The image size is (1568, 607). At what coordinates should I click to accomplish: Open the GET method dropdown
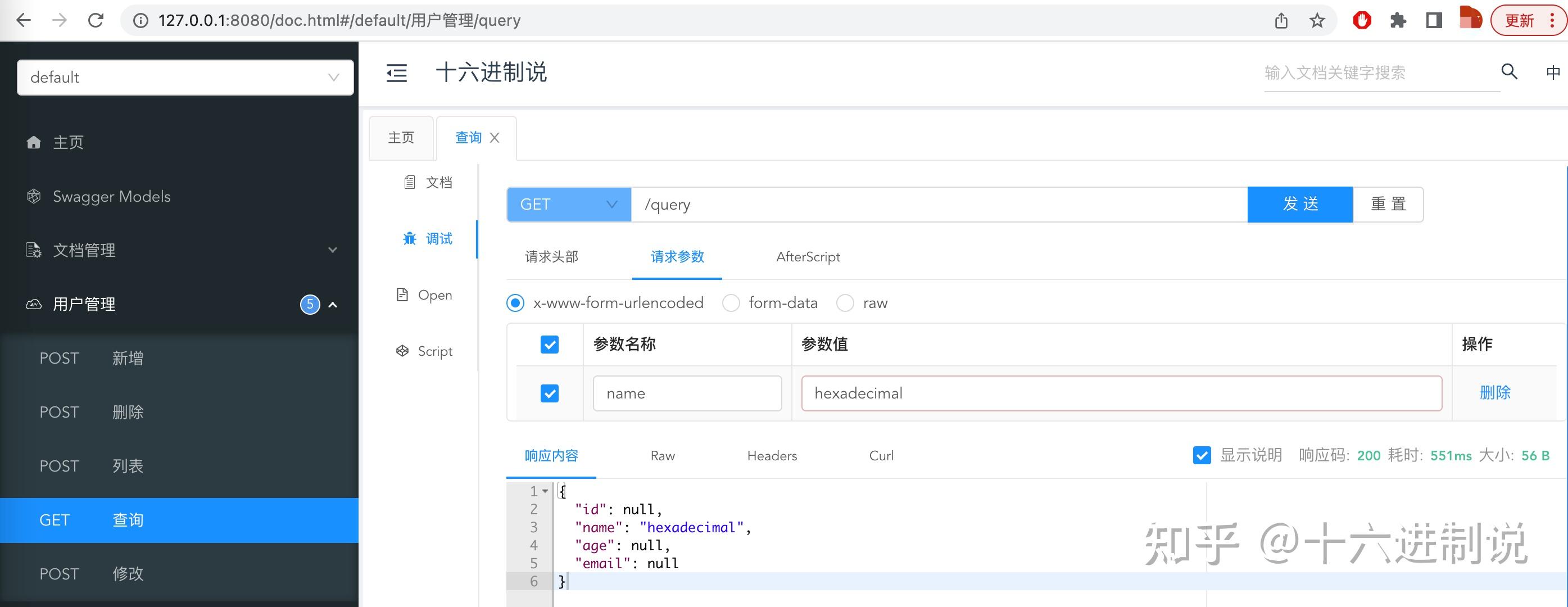click(x=569, y=205)
